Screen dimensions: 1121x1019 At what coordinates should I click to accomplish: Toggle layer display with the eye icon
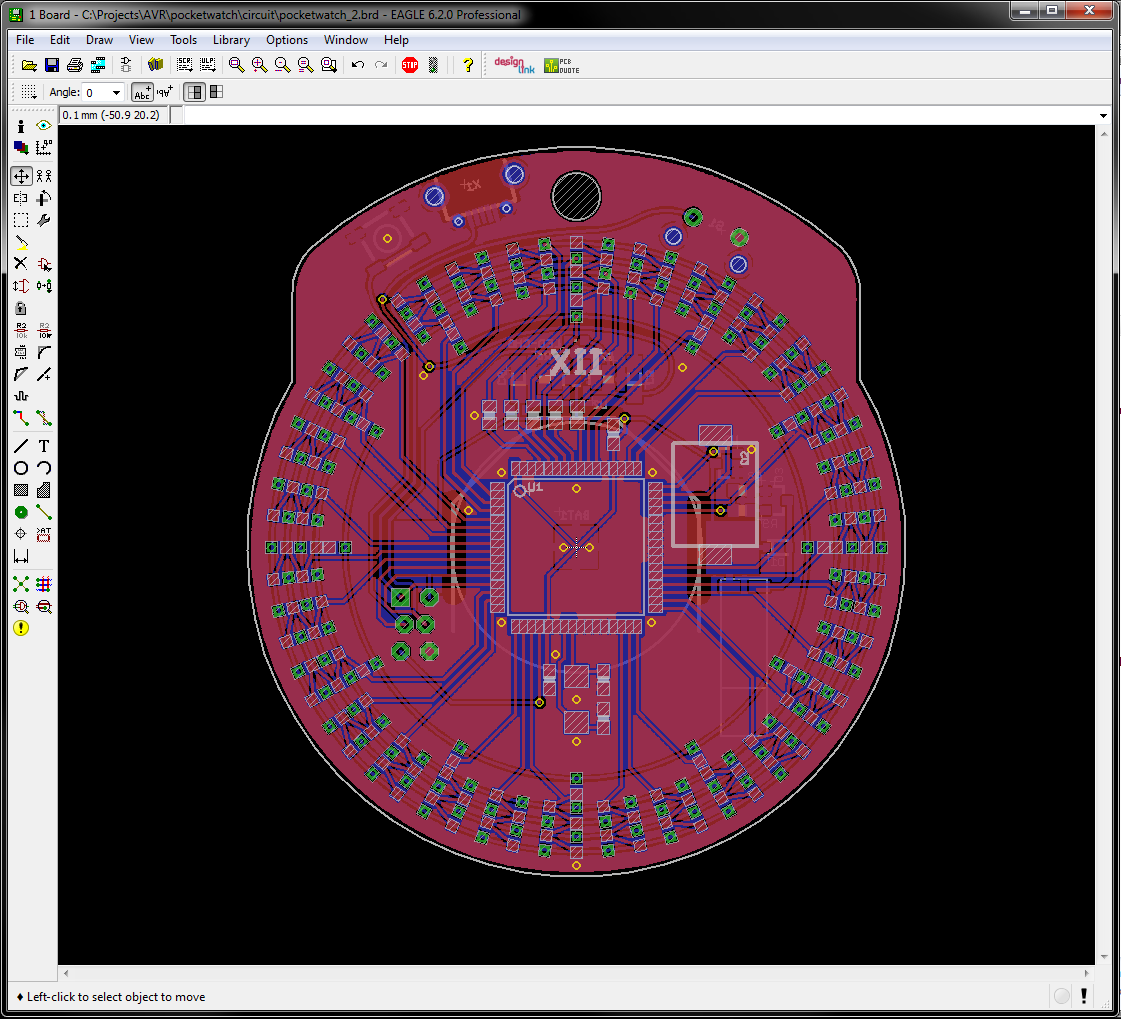click(x=44, y=126)
